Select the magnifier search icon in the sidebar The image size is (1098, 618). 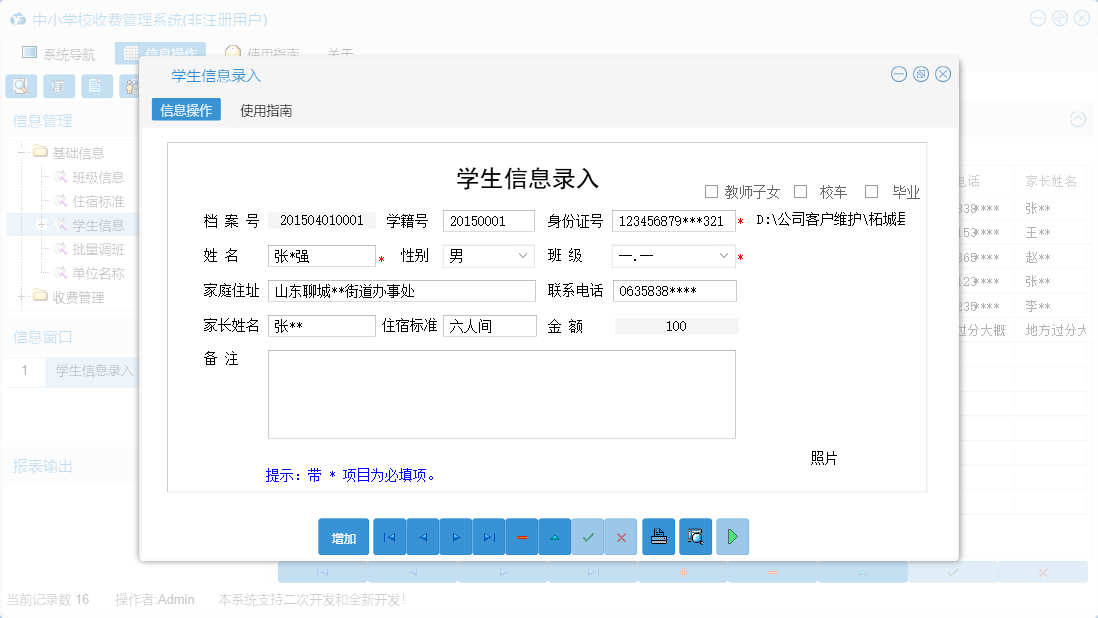coord(20,86)
